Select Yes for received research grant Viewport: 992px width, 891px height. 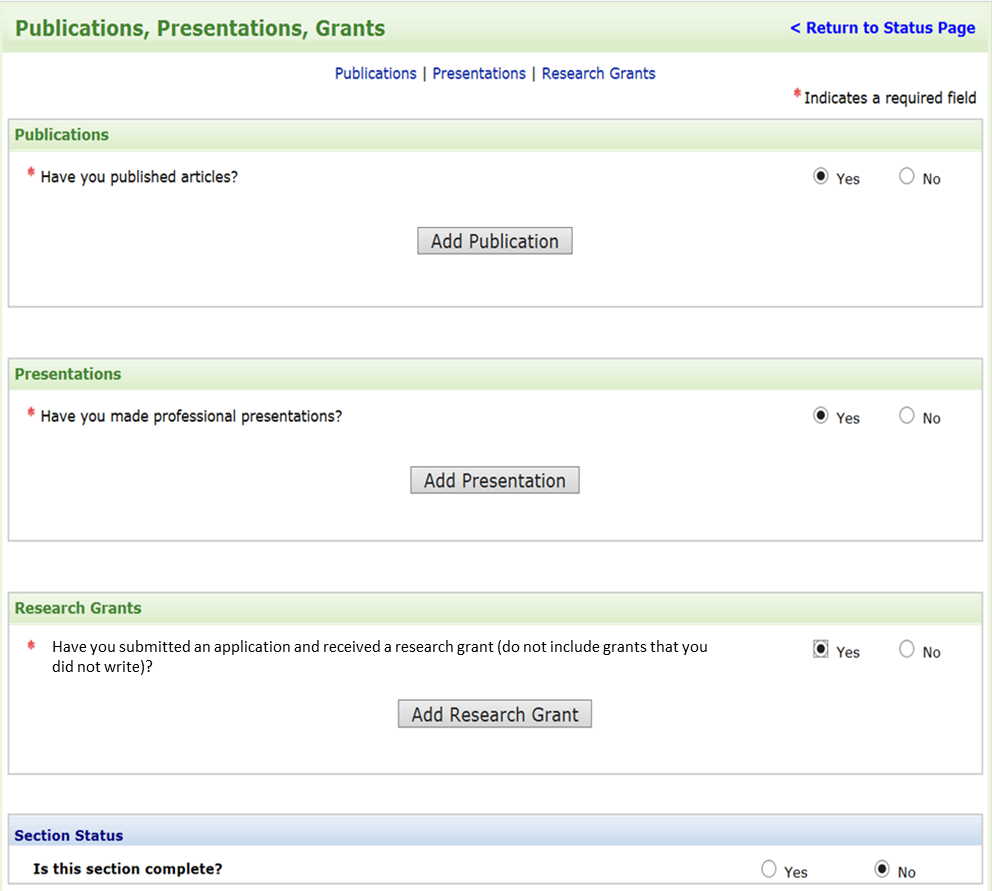coord(821,650)
